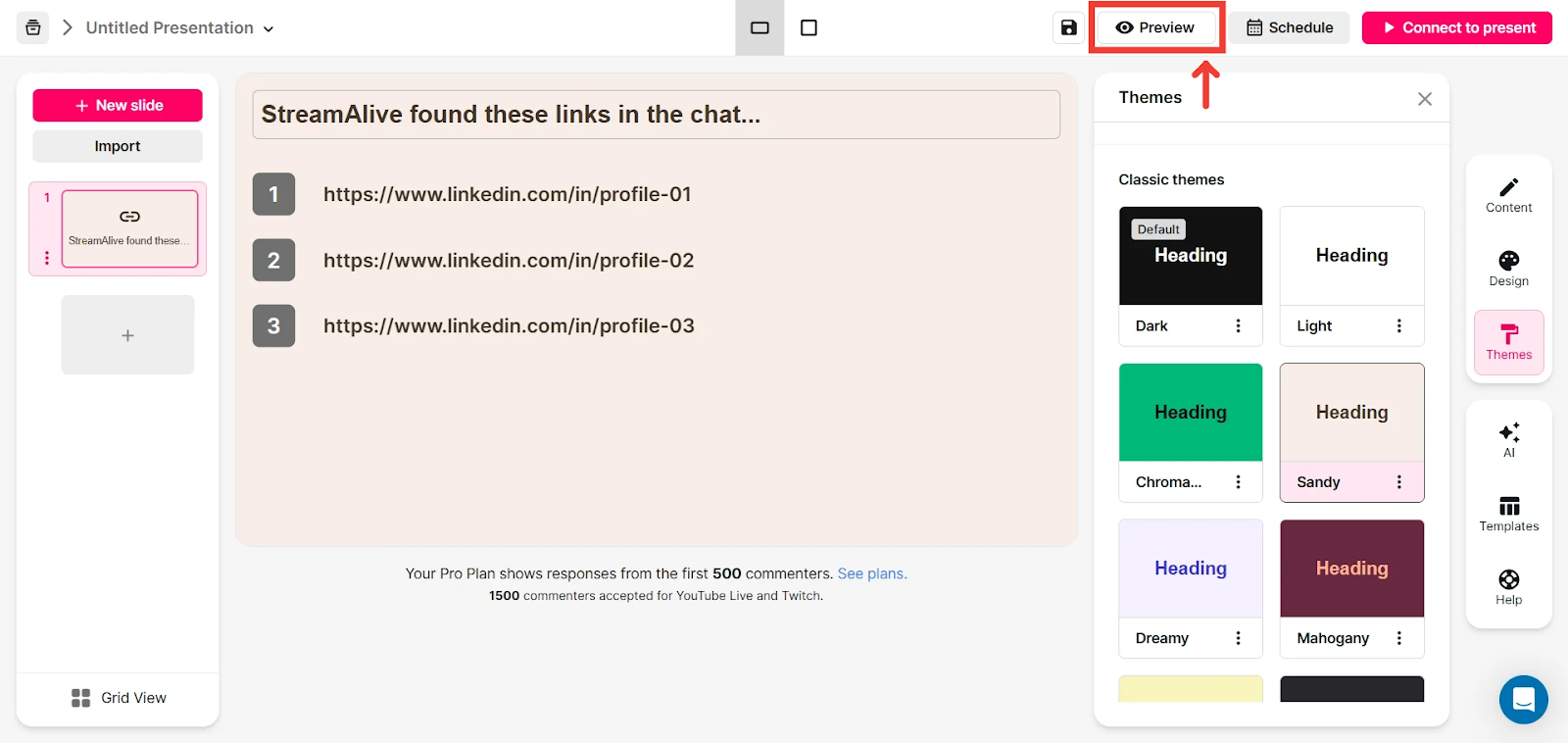Click the Import button
This screenshot has width=1568, height=743.
click(x=118, y=146)
